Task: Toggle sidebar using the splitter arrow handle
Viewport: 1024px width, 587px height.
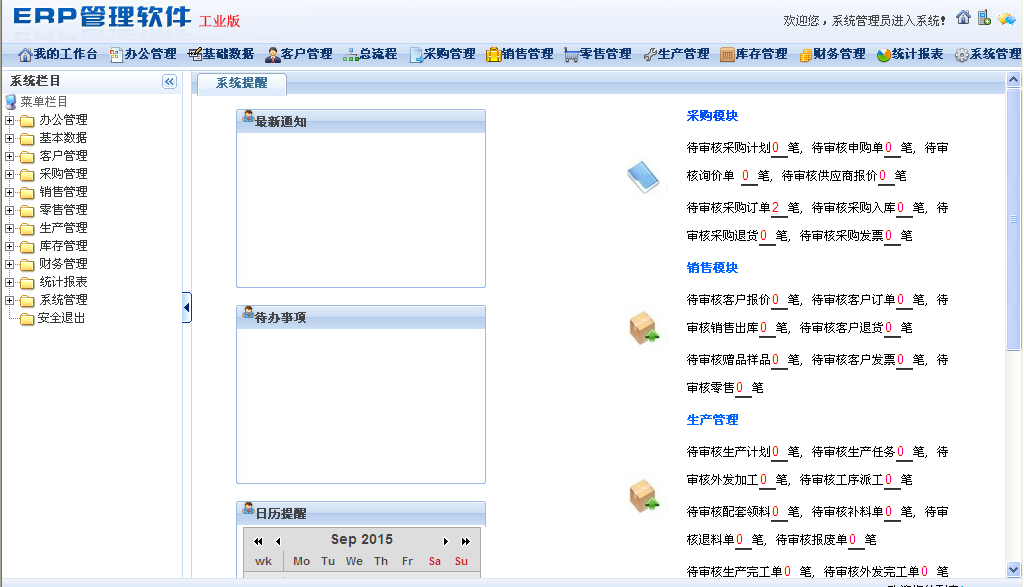Action: pyautogui.click(x=187, y=308)
